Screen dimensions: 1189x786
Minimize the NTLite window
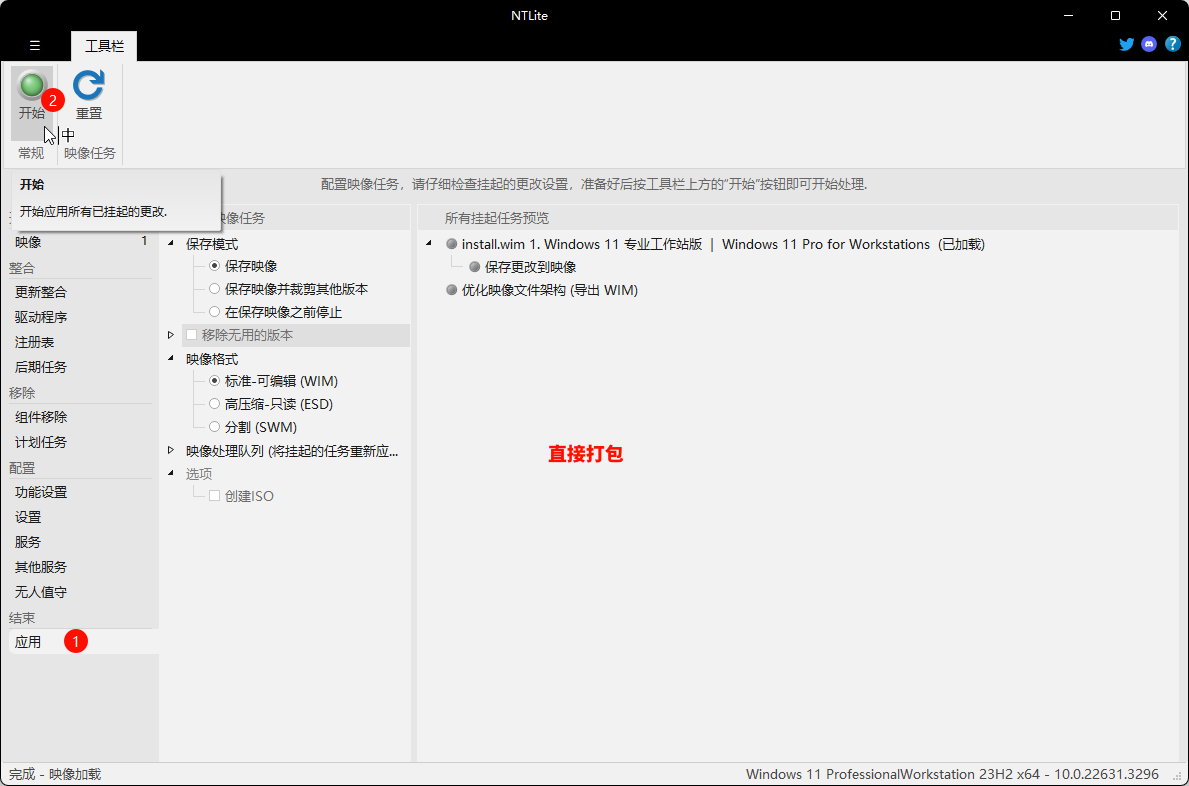point(1068,15)
